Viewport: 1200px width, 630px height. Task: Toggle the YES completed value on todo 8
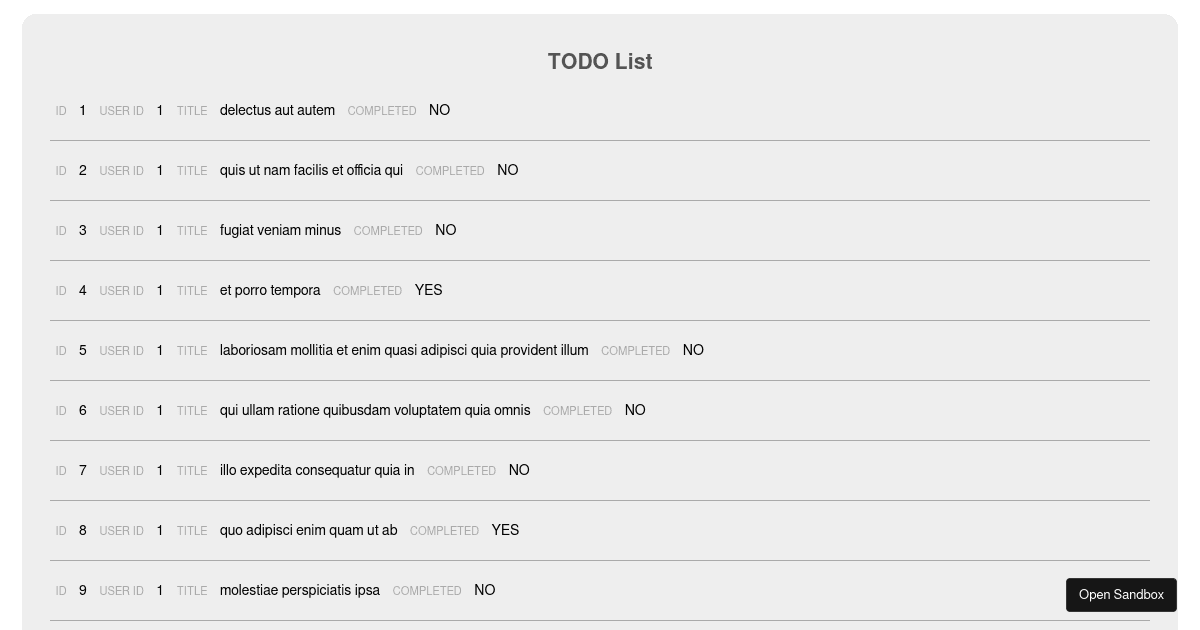click(505, 530)
